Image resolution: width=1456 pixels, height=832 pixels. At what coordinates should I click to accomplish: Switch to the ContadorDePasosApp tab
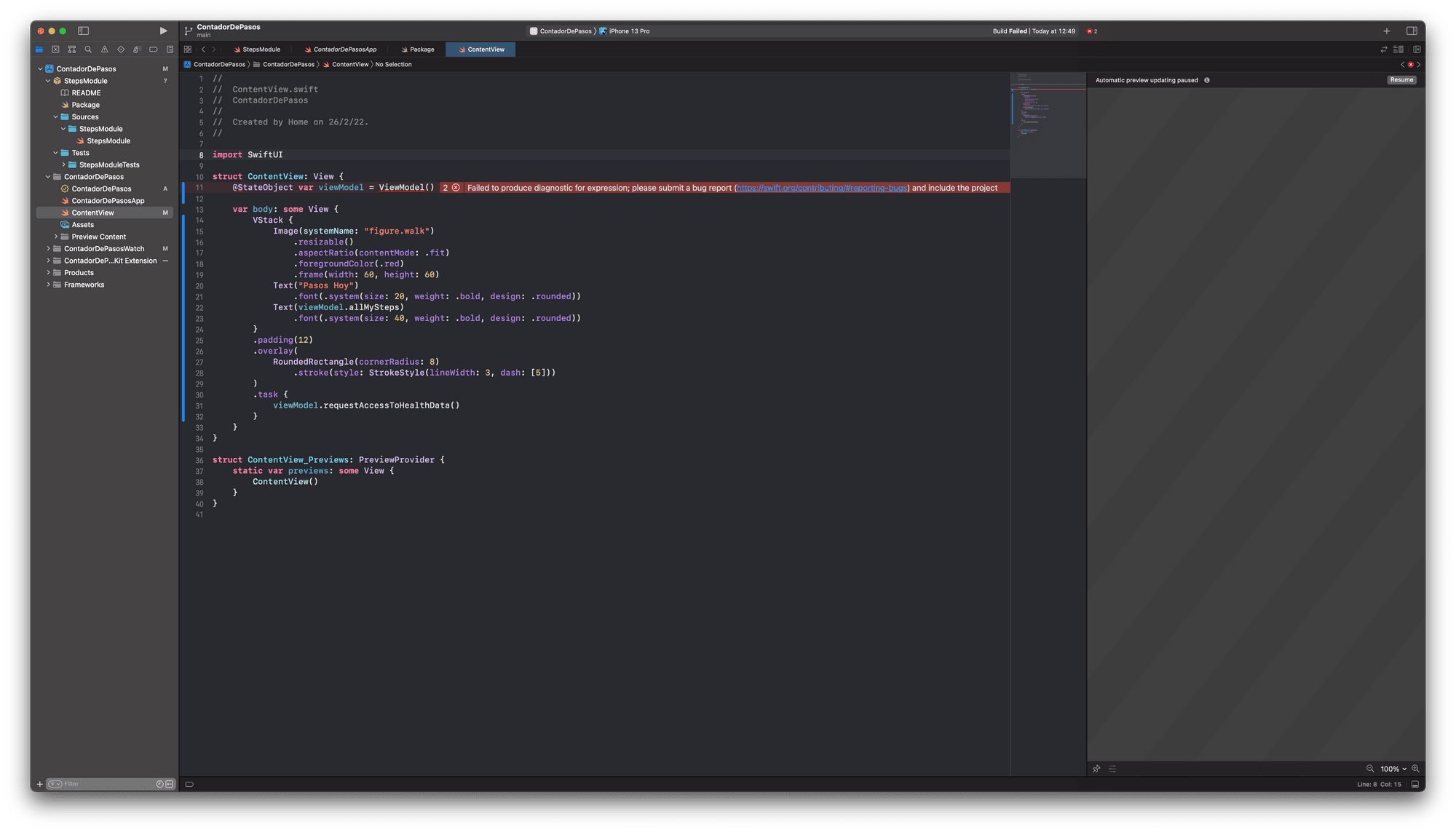click(341, 49)
